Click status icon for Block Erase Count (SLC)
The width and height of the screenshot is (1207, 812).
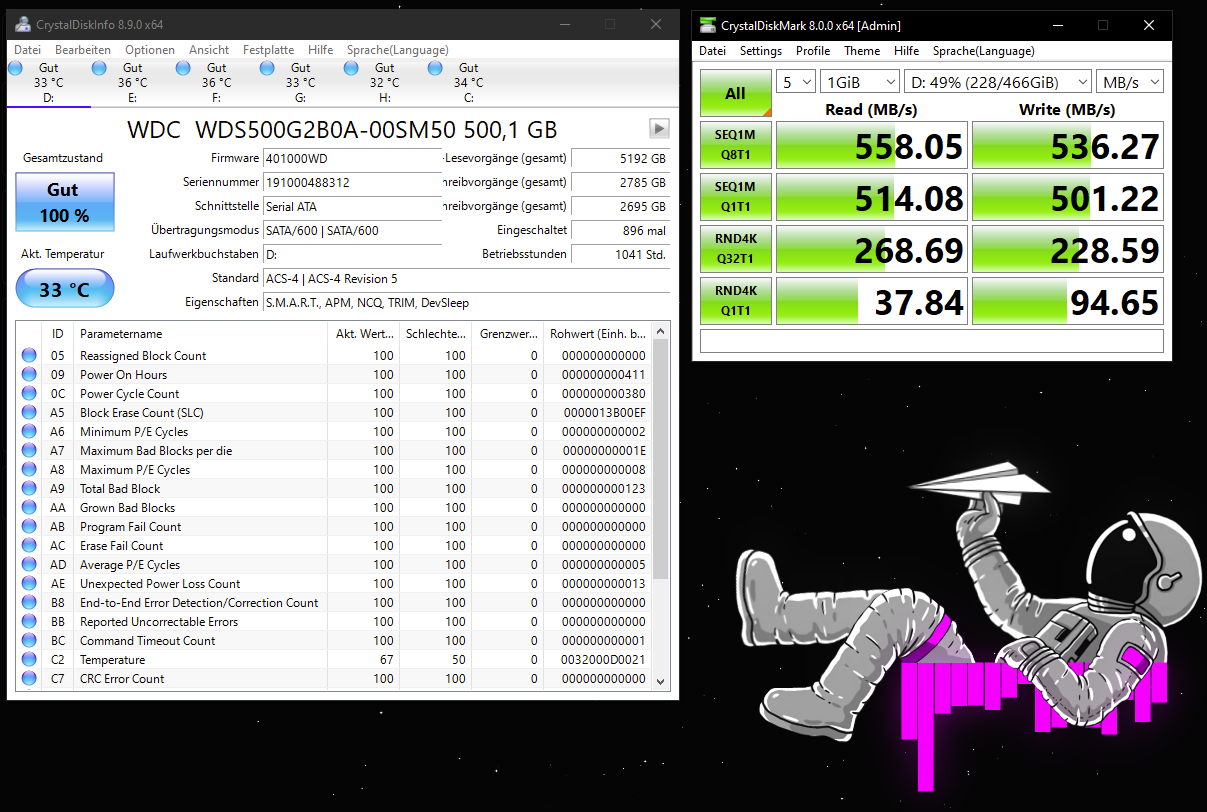point(29,413)
